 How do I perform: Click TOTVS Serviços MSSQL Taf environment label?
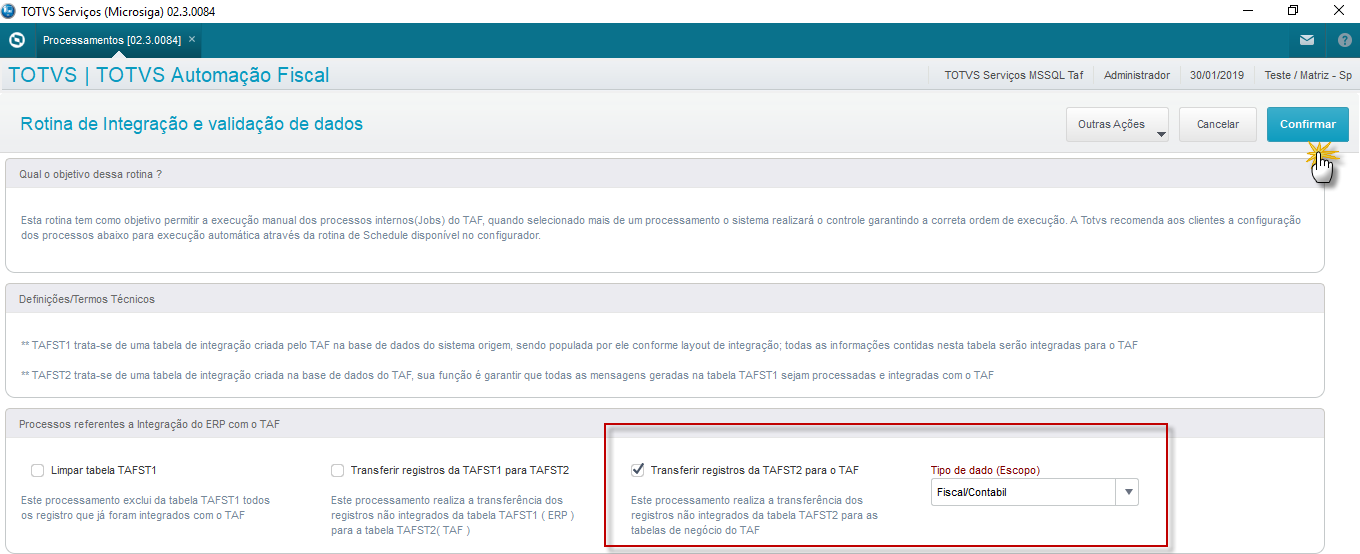click(x=1013, y=75)
